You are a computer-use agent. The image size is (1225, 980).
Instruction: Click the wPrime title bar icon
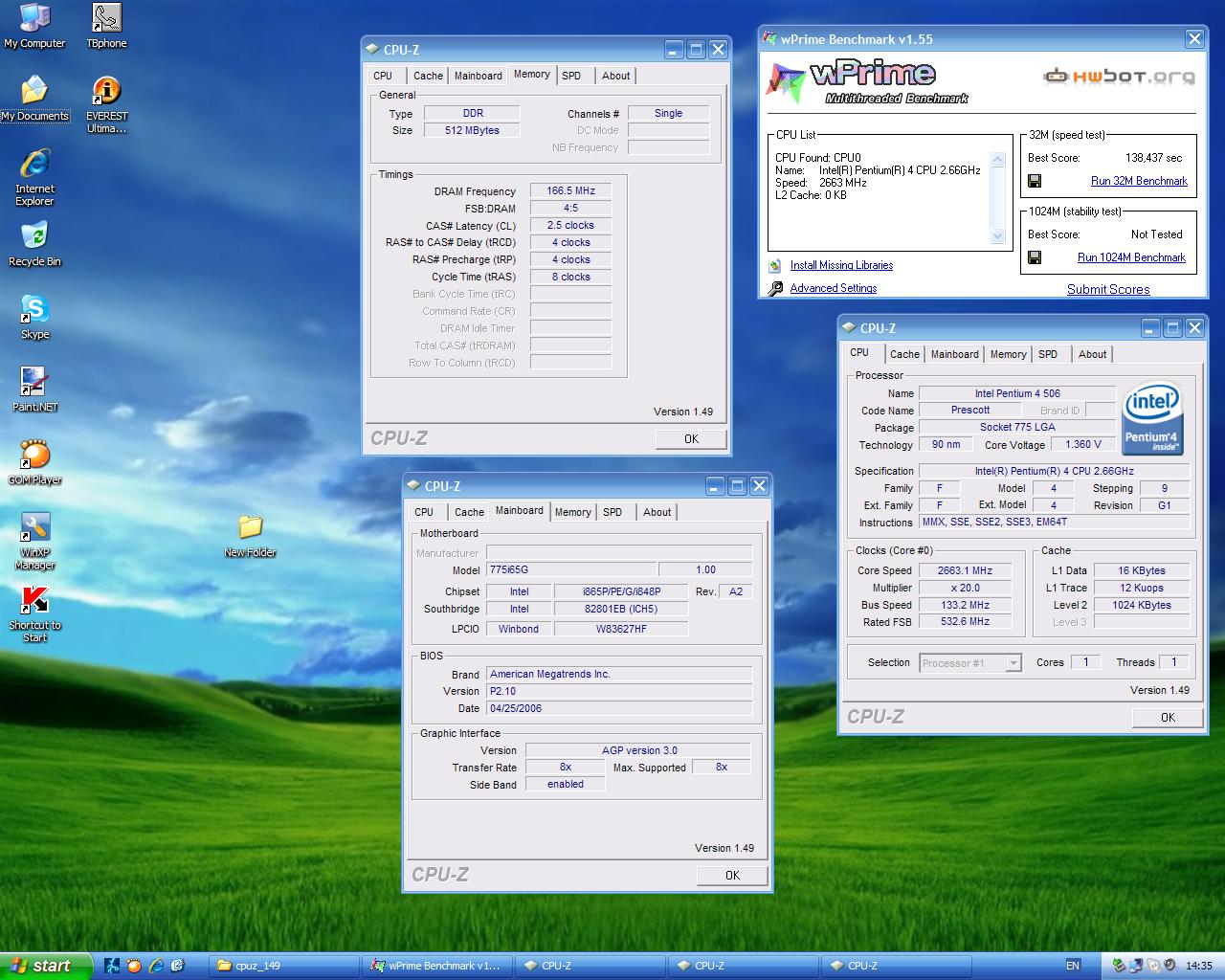click(x=770, y=39)
